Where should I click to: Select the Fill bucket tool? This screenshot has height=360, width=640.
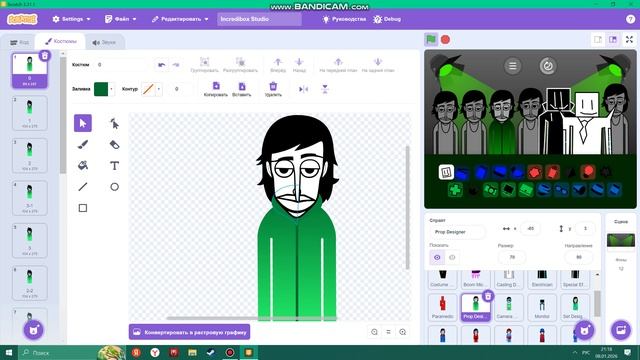(83, 166)
